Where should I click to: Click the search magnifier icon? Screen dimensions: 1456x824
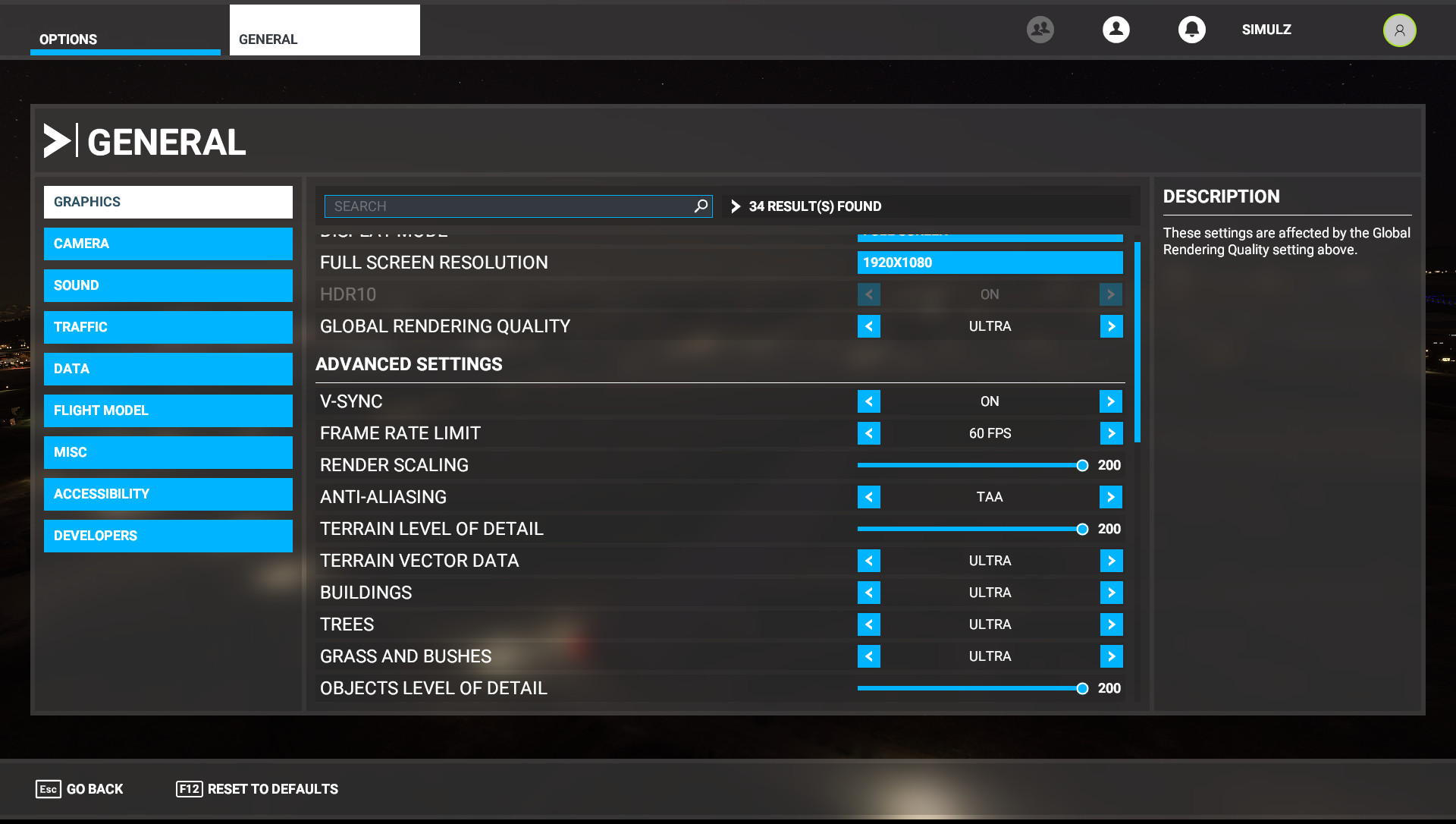(701, 206)
